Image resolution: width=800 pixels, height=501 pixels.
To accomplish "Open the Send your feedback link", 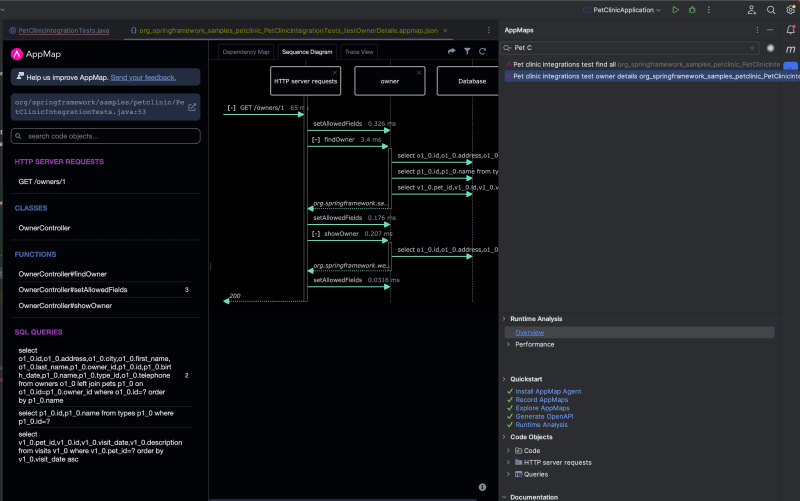I will tap(143, 78).
